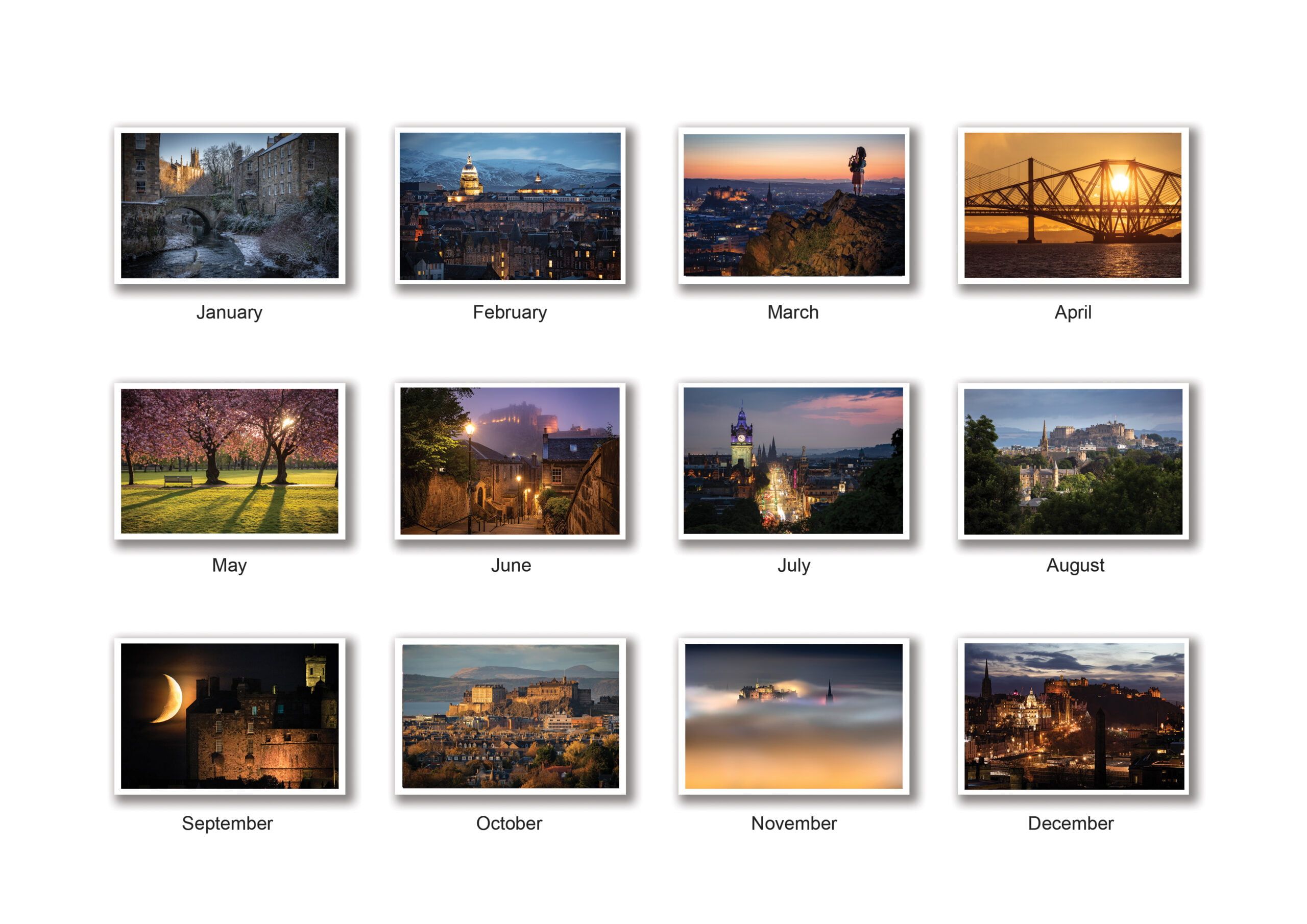Click the June month label
Viewport: 1307px width, 924px height.
coord(511,565)
